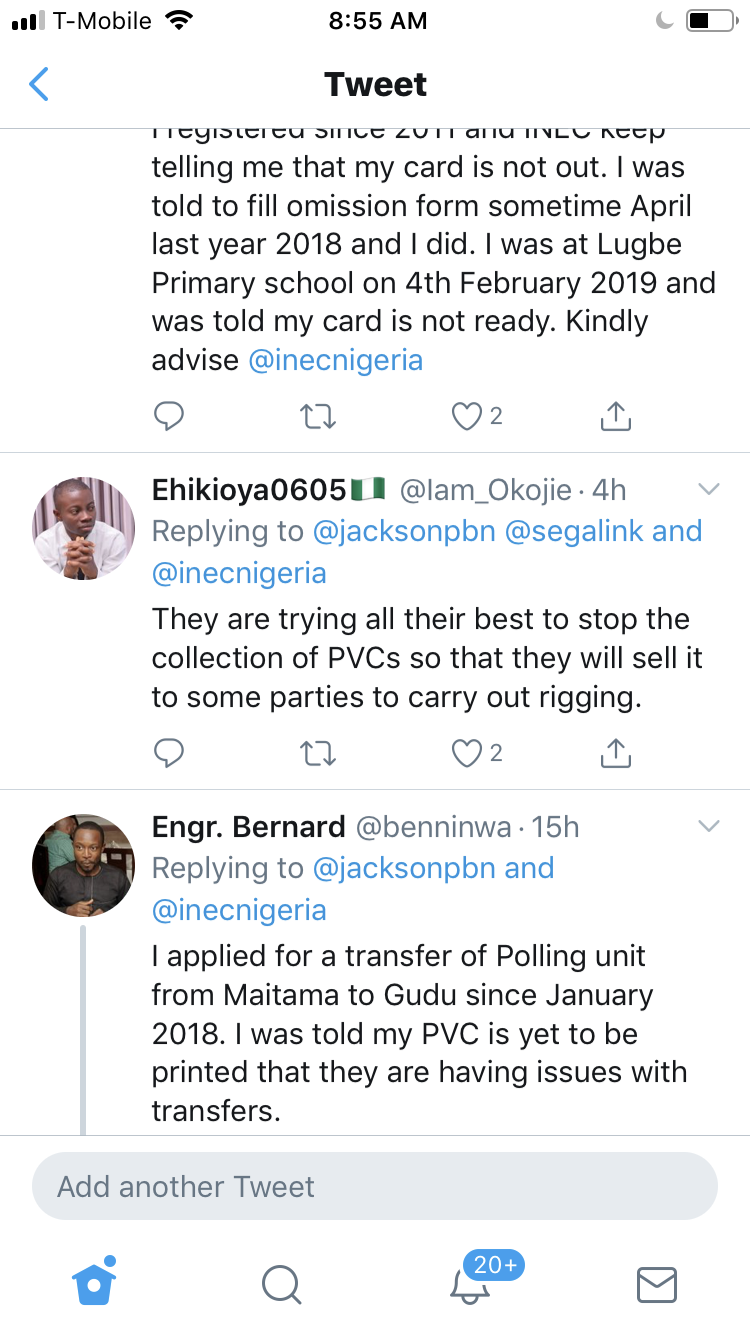Tap the Add another Tweet field

pos(375,1186)
